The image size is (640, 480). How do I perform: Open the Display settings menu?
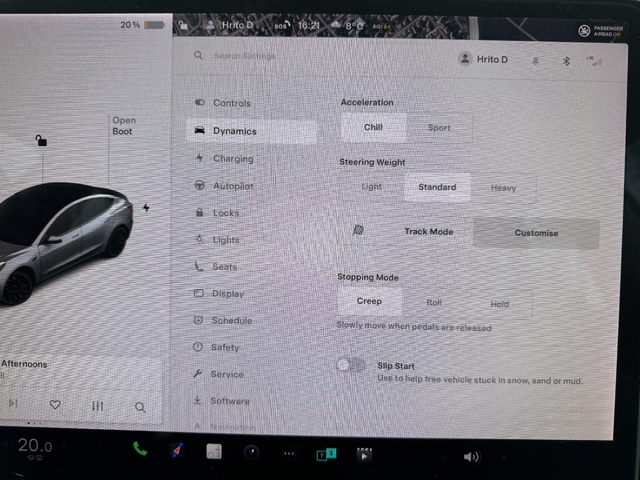click(227, 294)
